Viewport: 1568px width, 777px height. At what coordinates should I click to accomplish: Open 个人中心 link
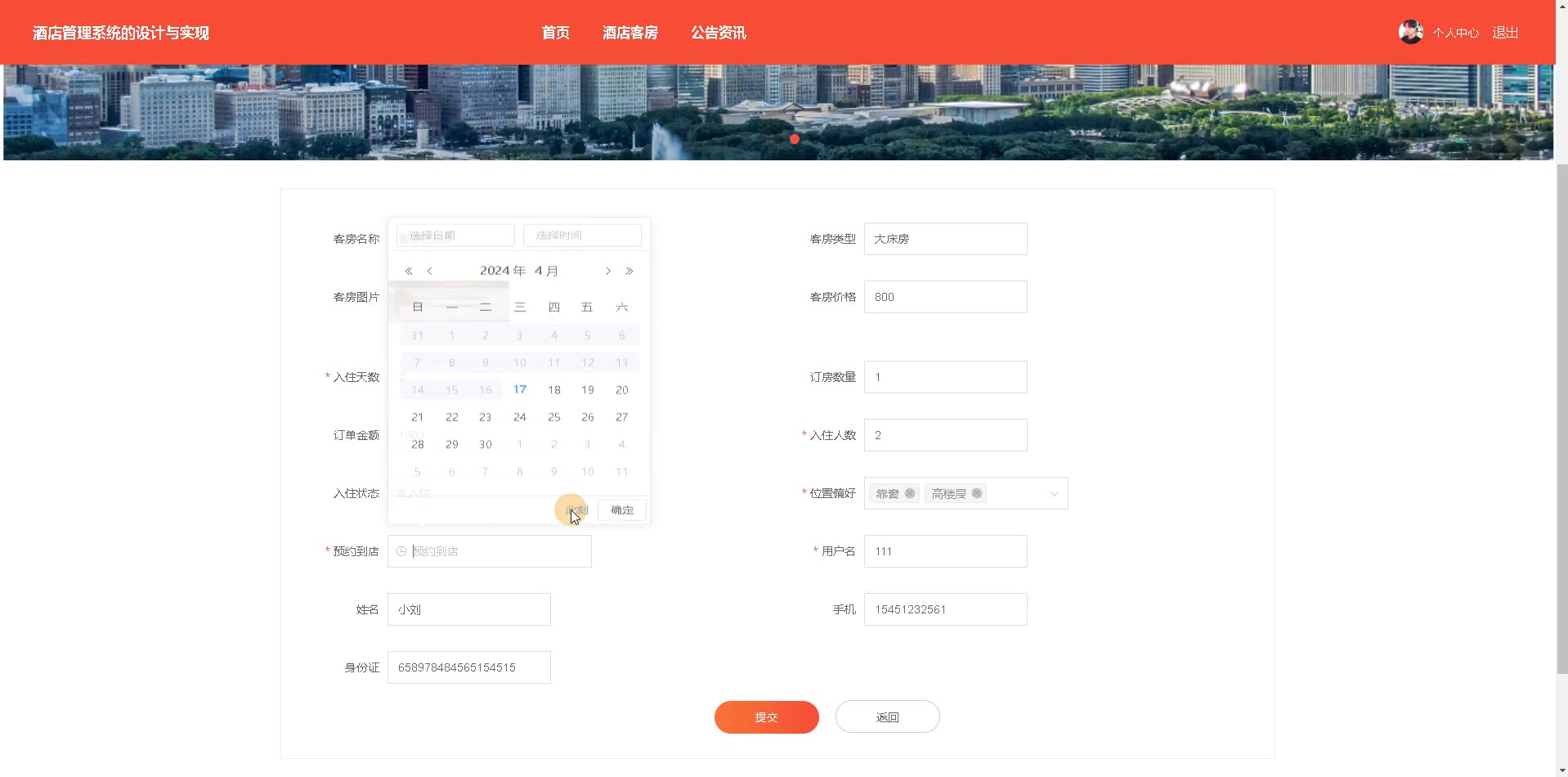pyautogui.click(x=1456, y=33)
